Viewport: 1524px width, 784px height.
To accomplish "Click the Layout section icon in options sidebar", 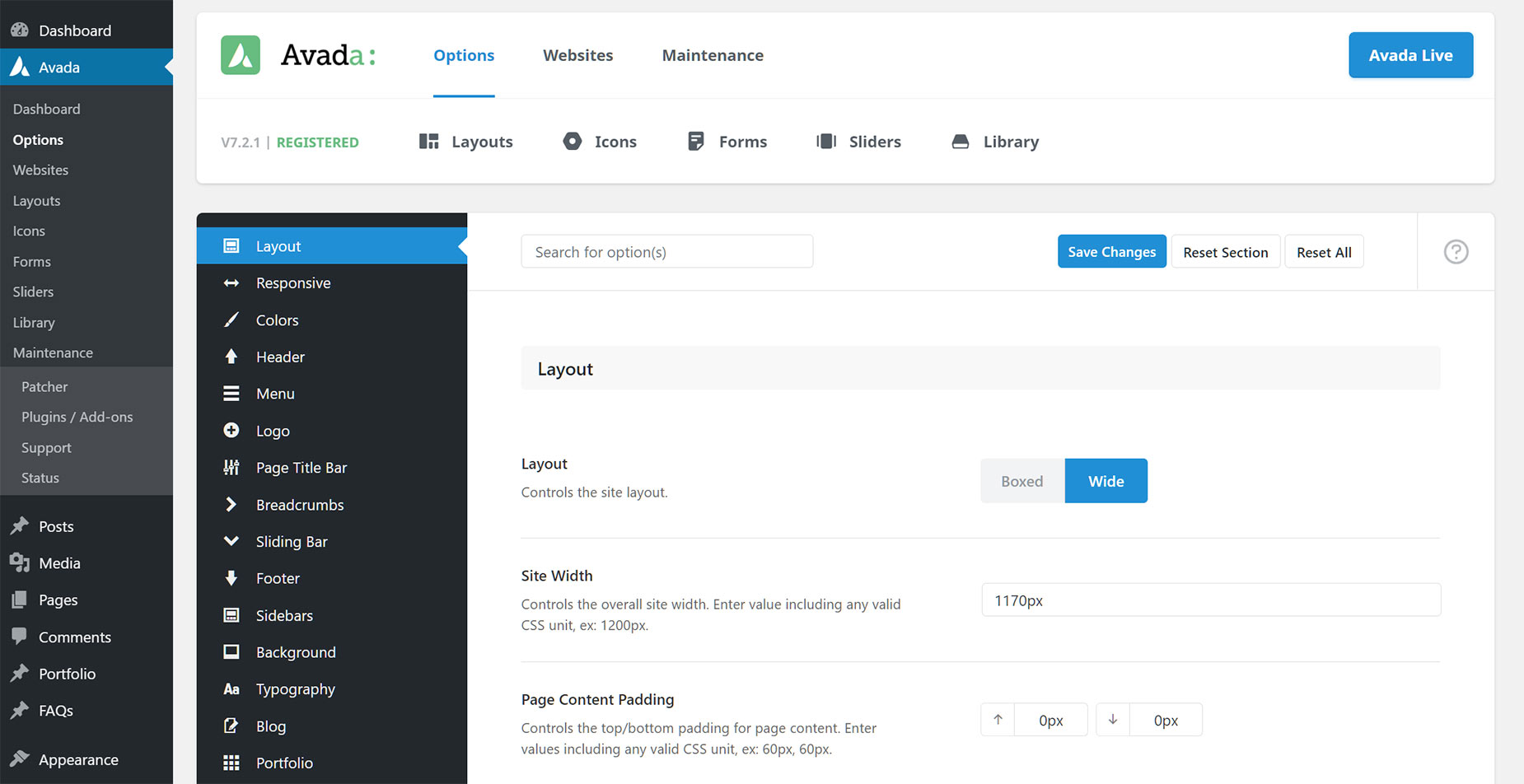I will click(x=231, y=246).
